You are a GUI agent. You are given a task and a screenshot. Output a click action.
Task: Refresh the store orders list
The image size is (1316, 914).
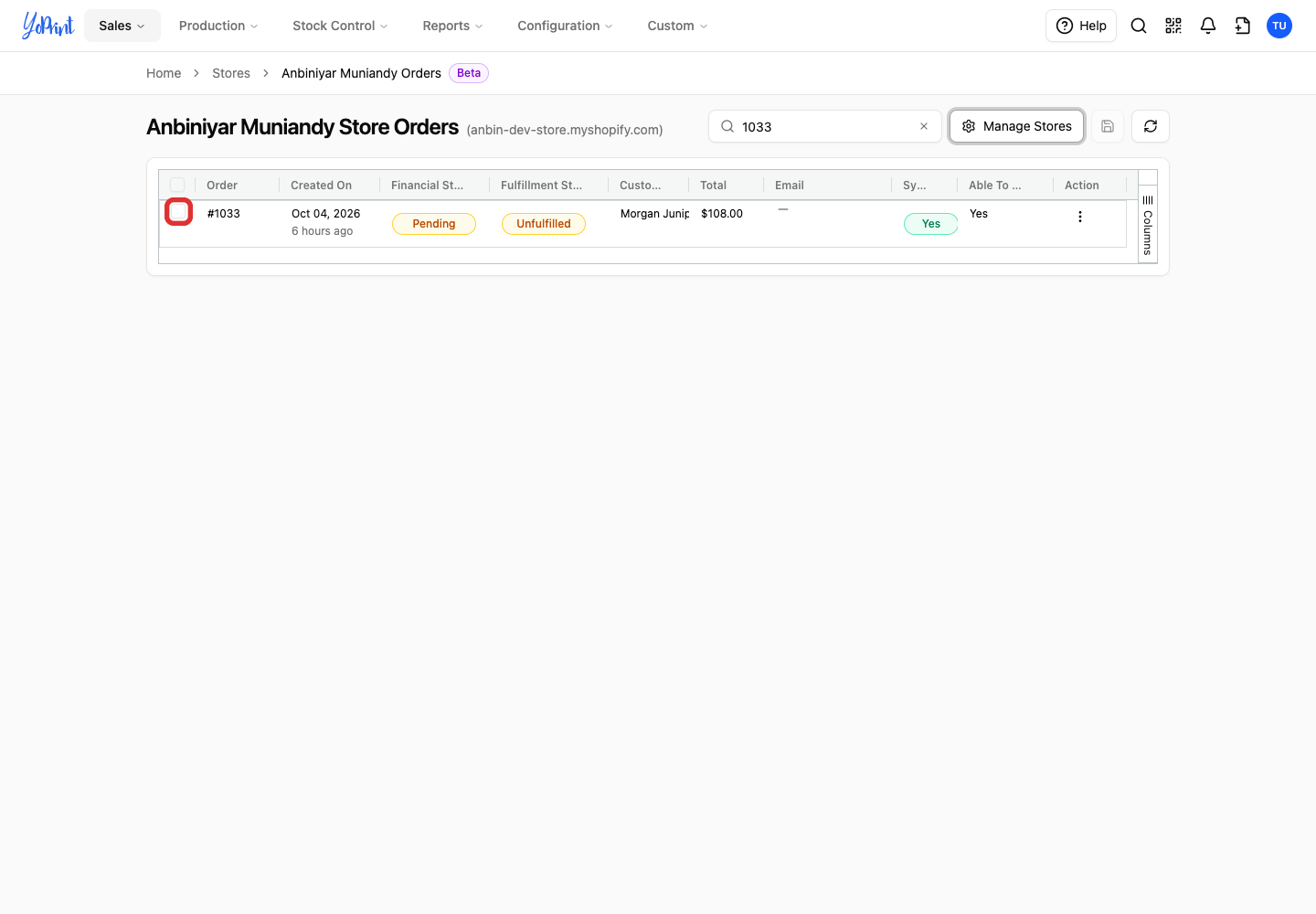tap(1151, 126)
